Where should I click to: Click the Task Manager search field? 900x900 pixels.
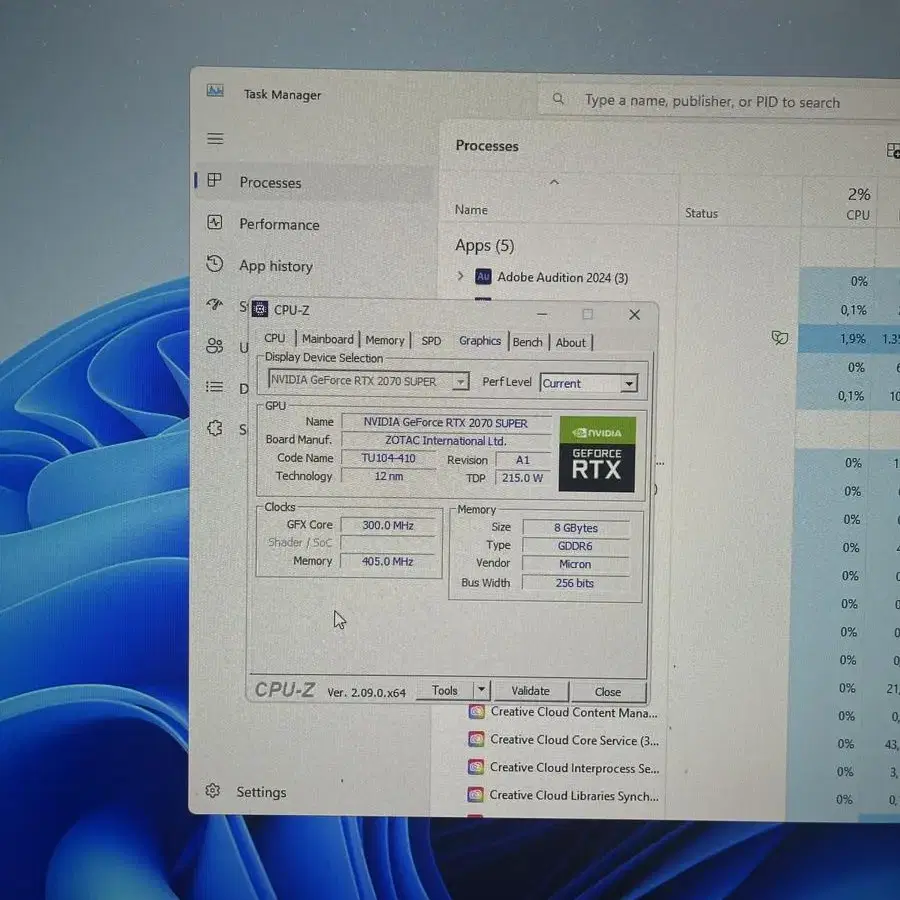pyautogui.click(x=720, y=101)
